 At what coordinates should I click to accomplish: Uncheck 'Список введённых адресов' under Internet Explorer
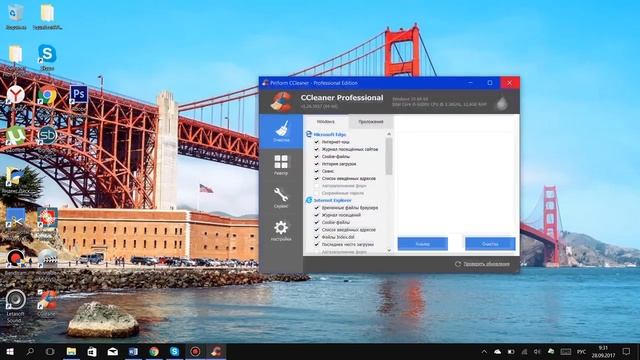click(316, 230)
